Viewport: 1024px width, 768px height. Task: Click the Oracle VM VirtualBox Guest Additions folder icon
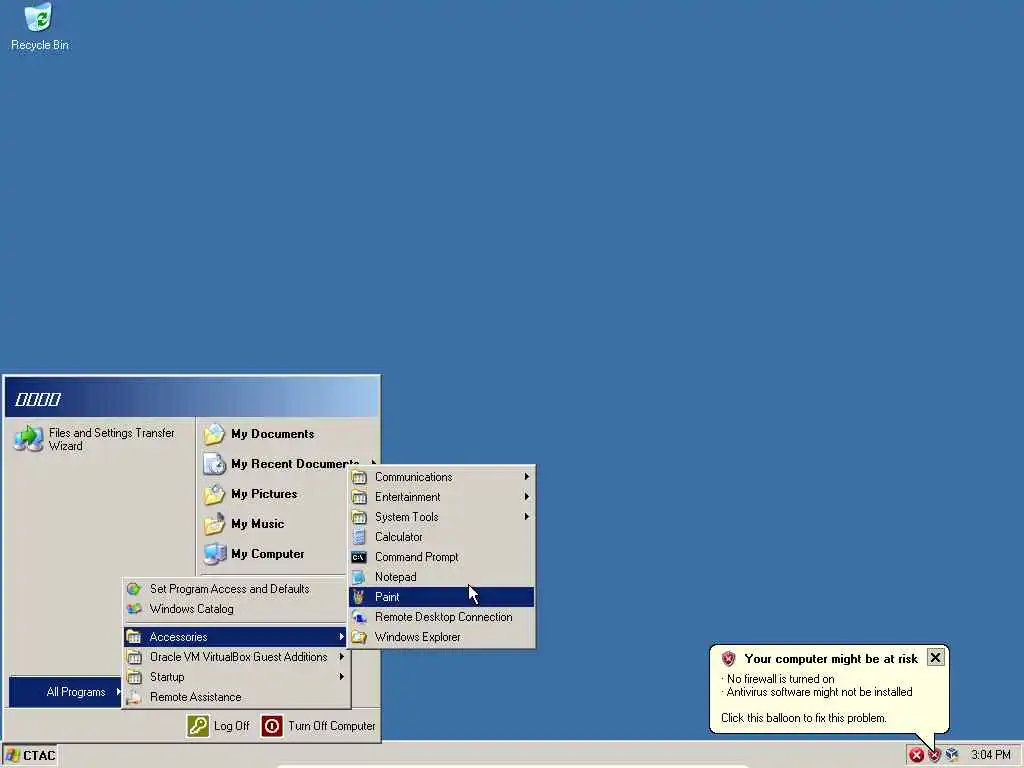134,657
